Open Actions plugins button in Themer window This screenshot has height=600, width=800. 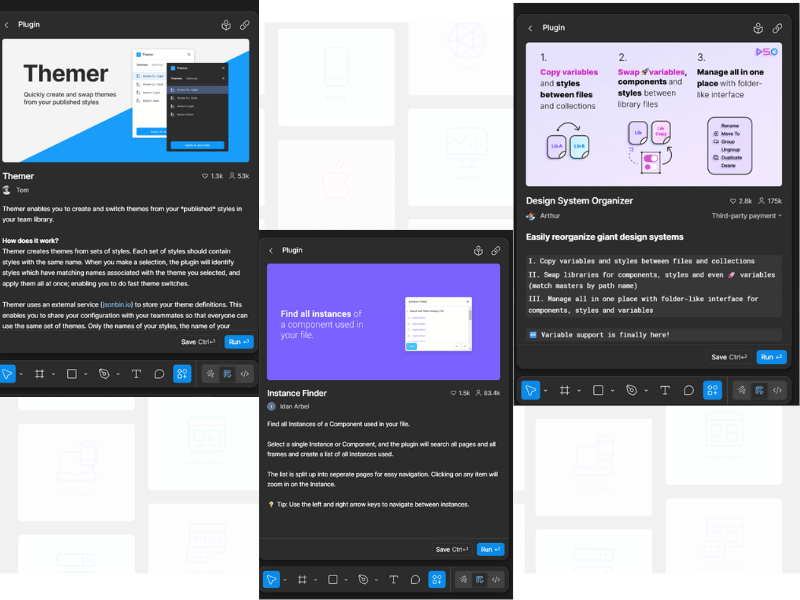(x=182, y=374)
